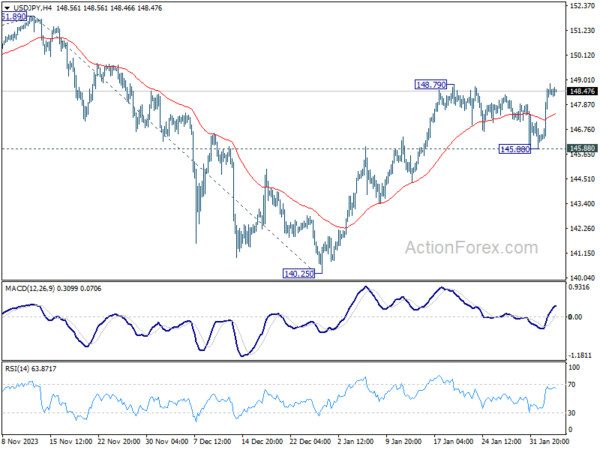Select the RSI 70 level label
This screenshot has height=450, width=600.
572,385
